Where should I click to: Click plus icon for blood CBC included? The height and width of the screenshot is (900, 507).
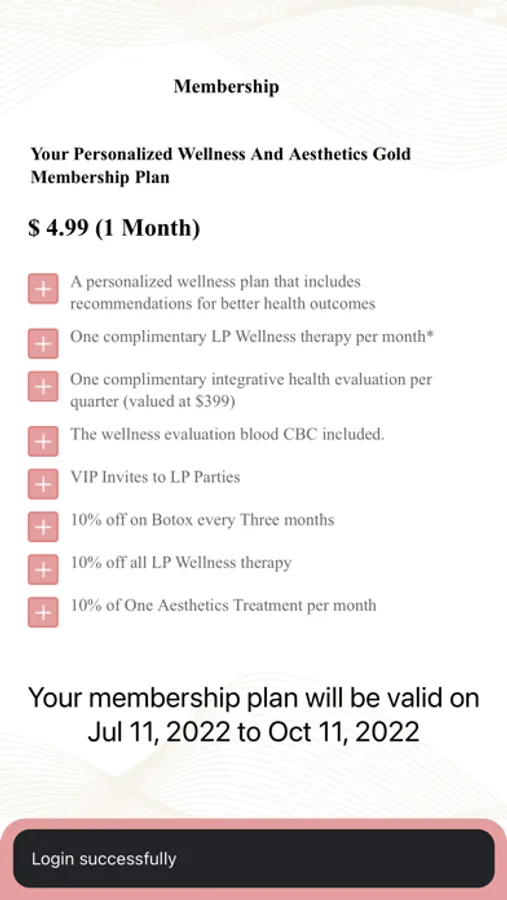point(43,441)
